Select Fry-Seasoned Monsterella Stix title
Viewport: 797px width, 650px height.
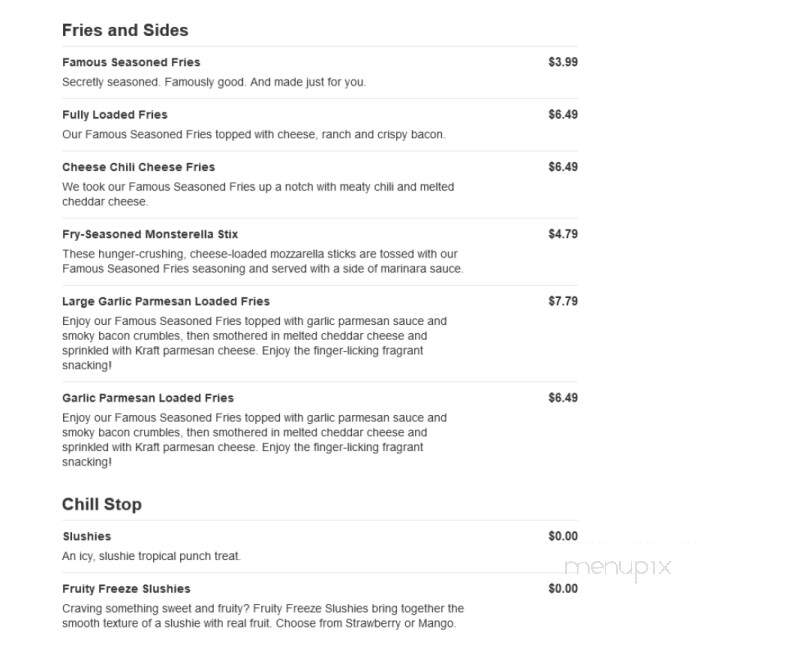click(x=150, y=234)
